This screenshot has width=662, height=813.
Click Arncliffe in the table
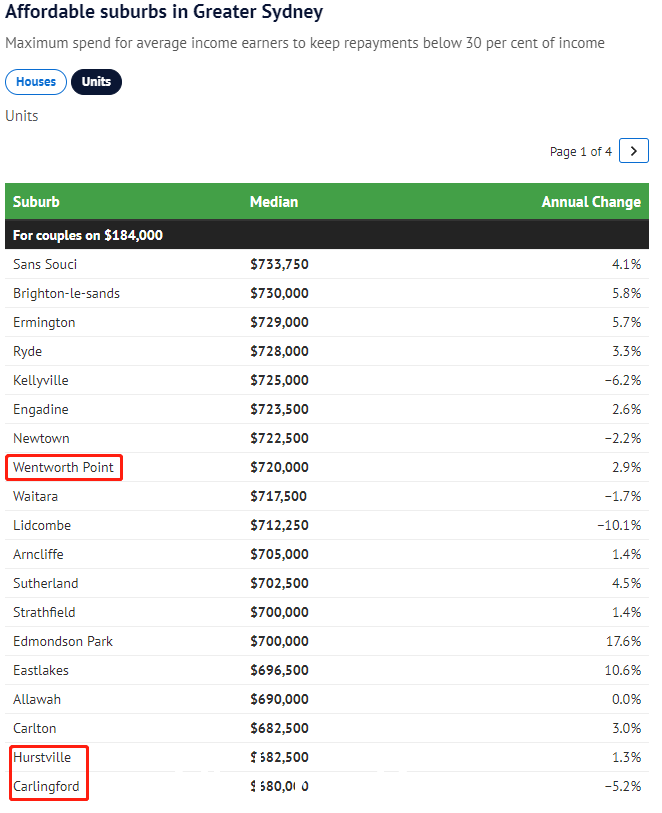click(x=38, y=554)
